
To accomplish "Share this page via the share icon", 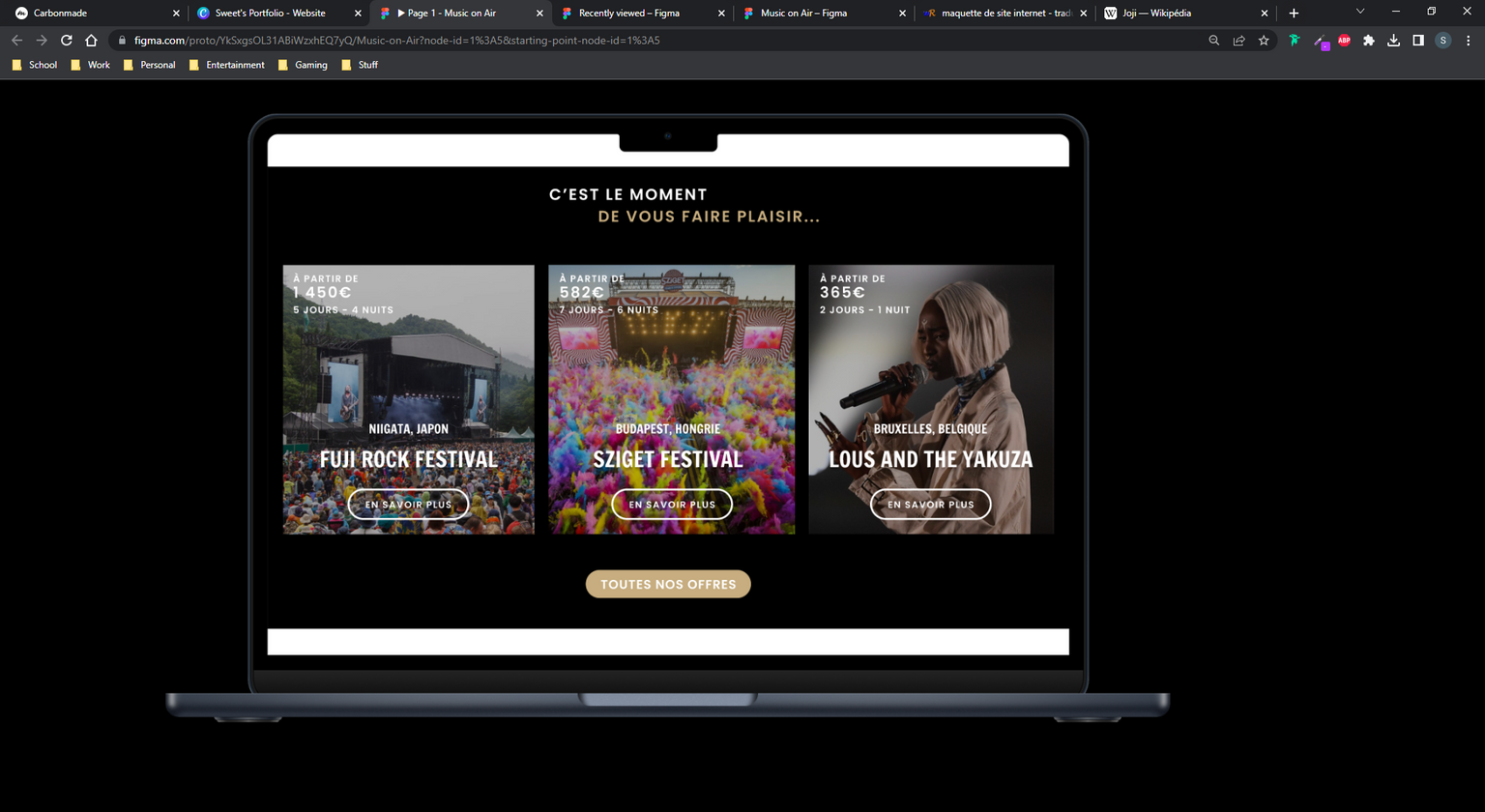I will point(1238,41).
